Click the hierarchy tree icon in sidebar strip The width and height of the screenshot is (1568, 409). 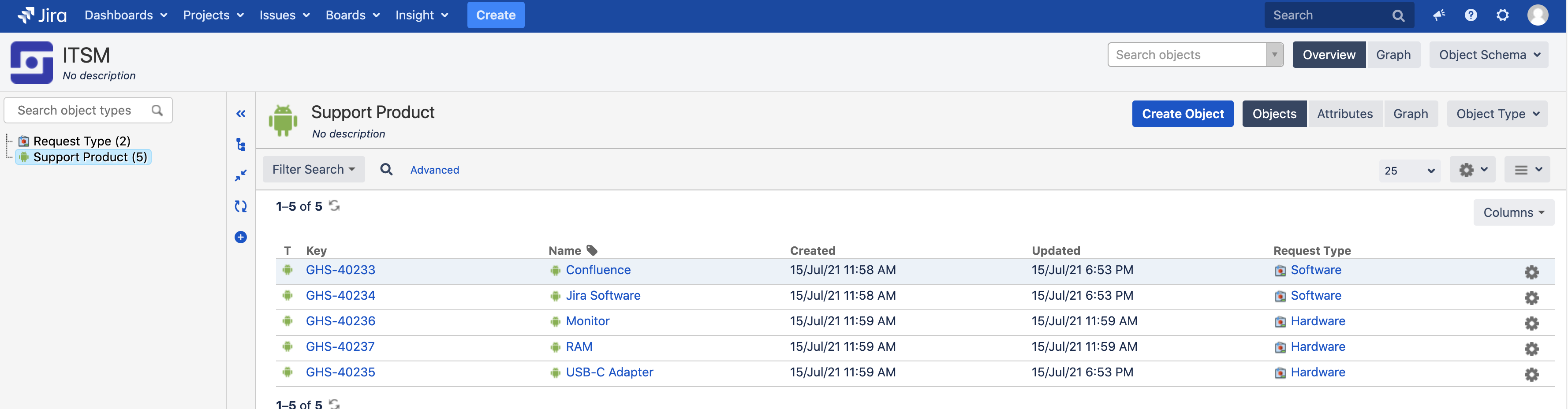click(x=241, y=145)
